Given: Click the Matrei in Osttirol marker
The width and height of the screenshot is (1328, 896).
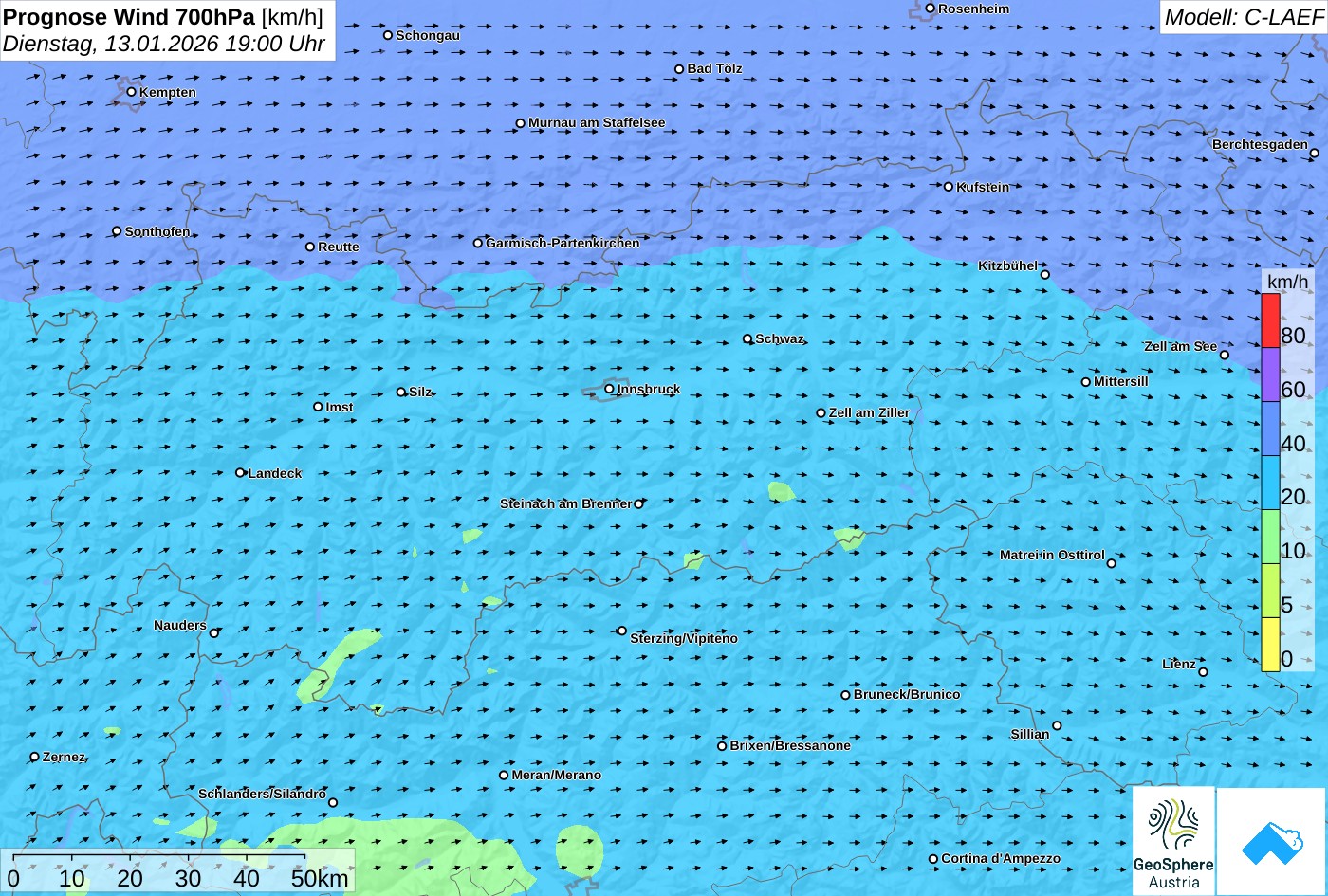Looking at the screenshot, I should point(1112,563).
